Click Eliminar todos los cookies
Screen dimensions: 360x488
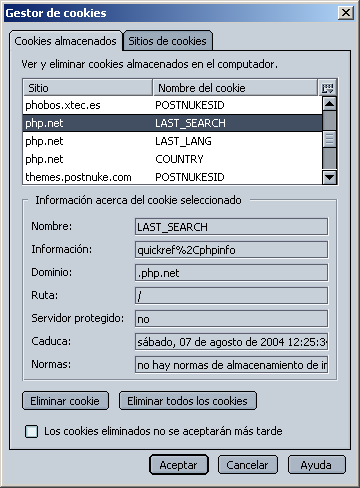(188, 401)
